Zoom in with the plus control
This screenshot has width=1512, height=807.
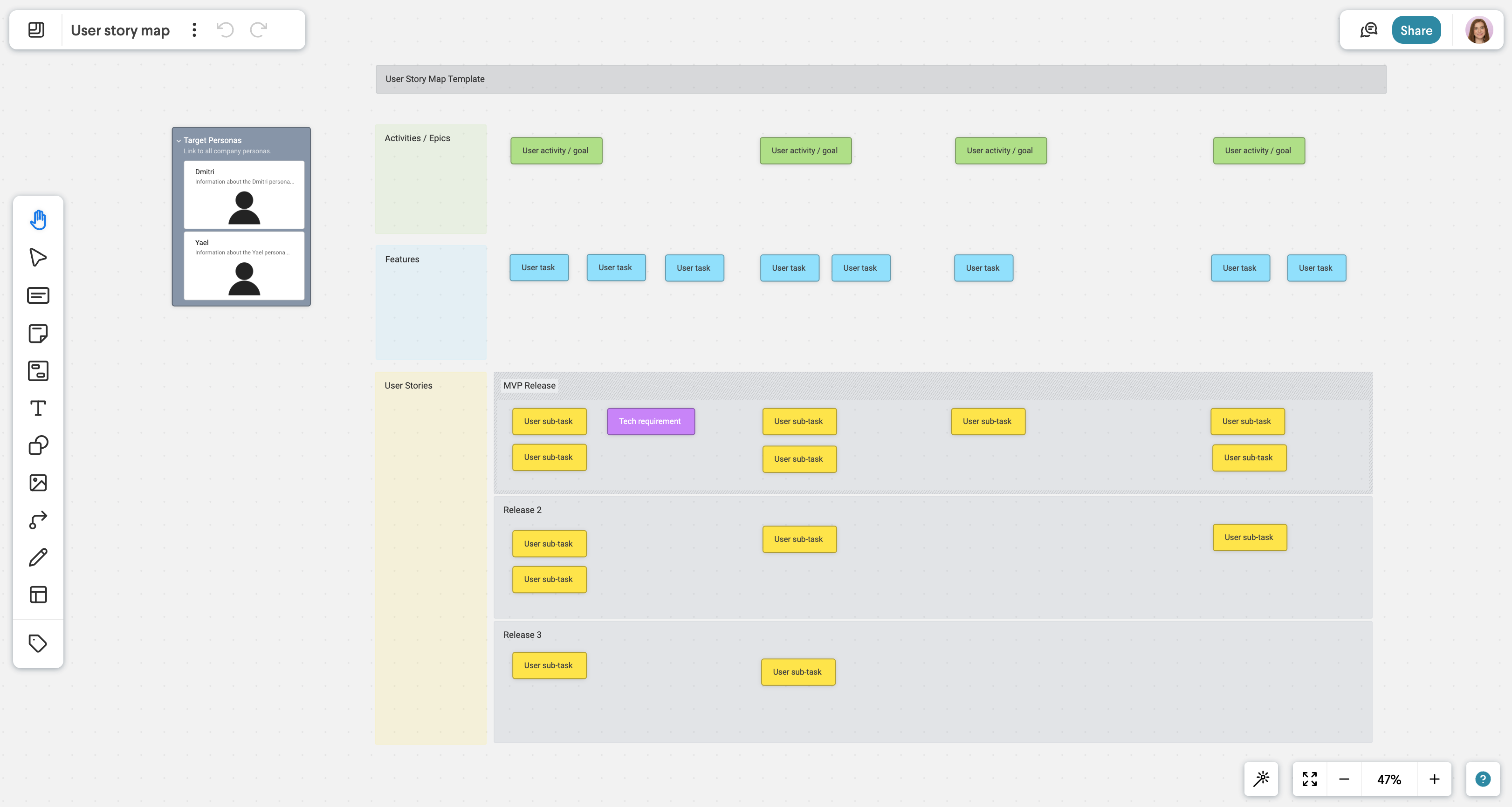click(1435, 779)
